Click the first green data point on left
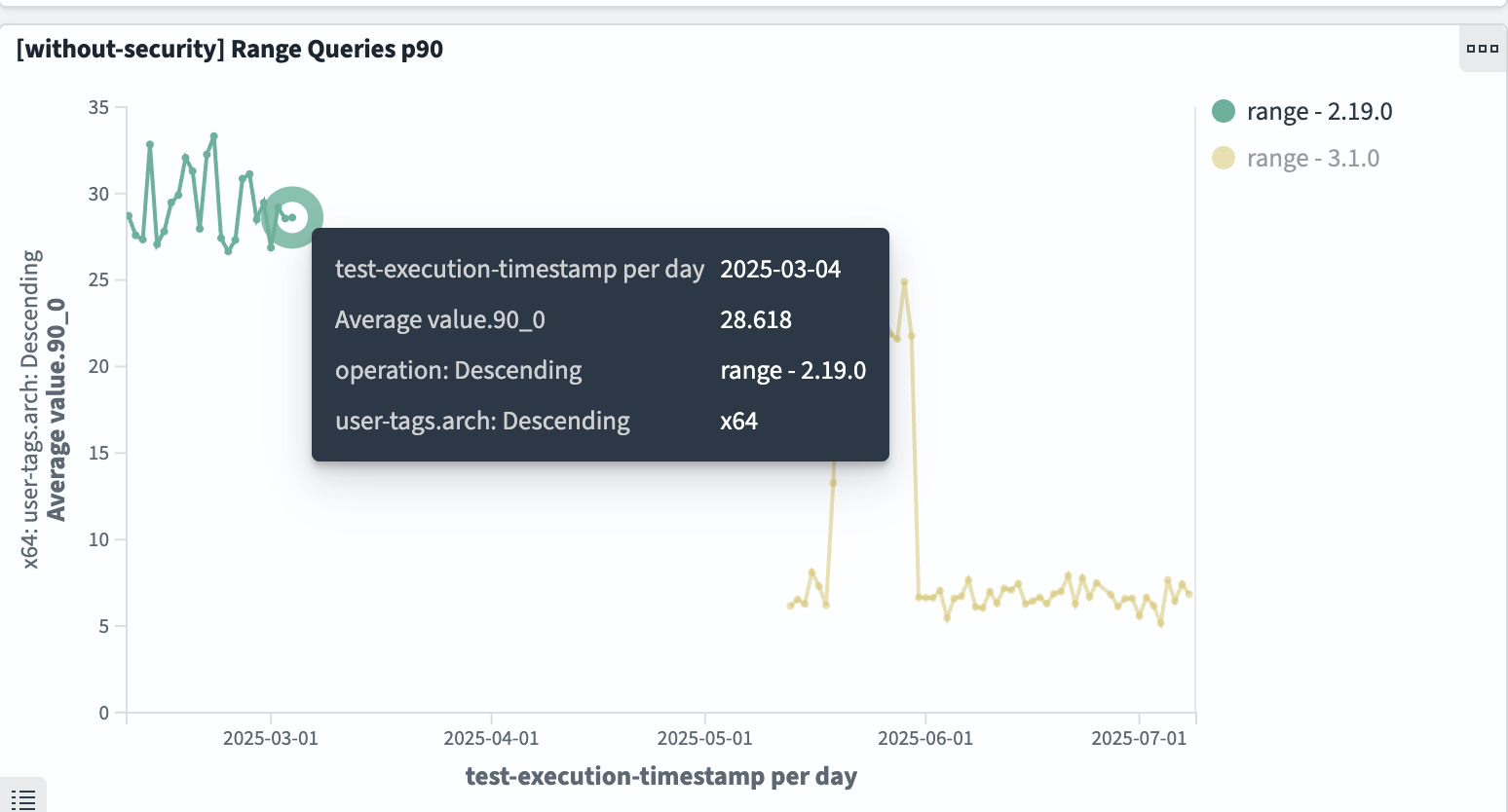 tap(129, 216)
